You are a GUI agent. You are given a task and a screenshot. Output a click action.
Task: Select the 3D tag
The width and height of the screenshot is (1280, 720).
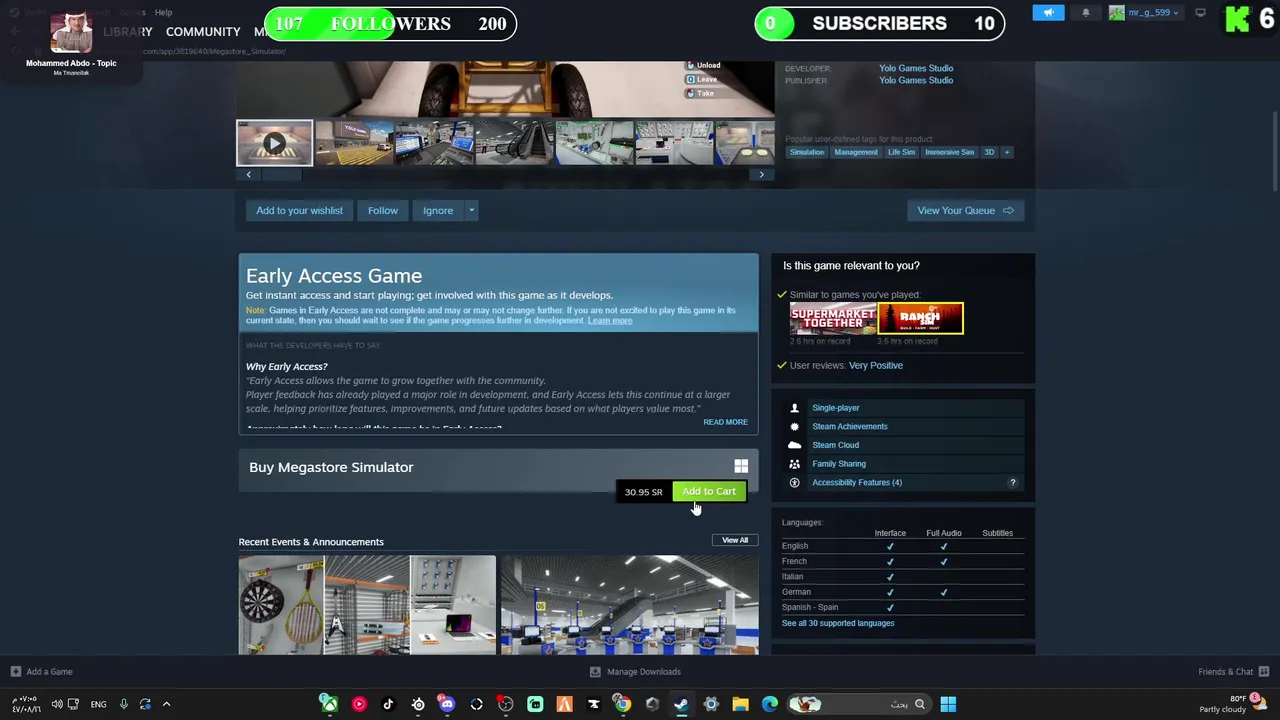[x=989, y=152]
